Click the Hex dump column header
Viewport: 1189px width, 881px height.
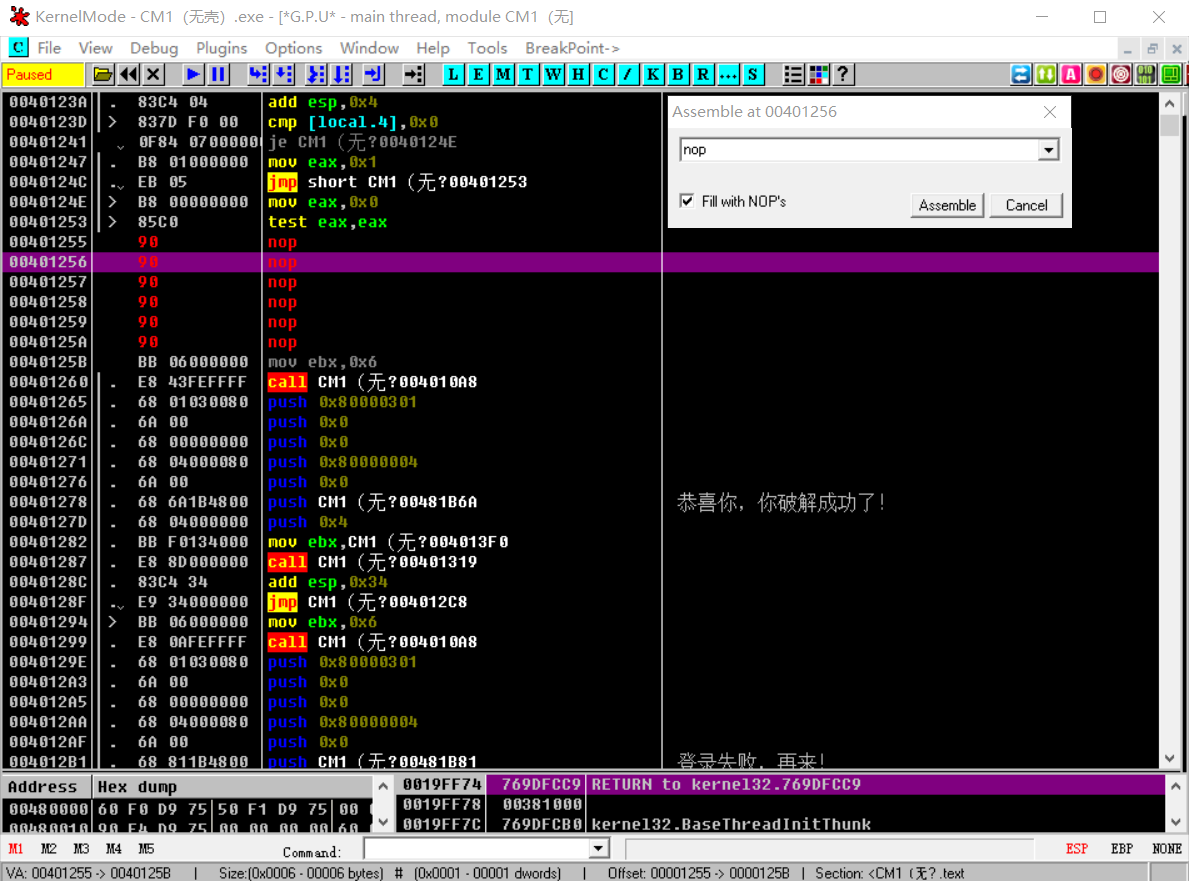click(x=232, y=787)
